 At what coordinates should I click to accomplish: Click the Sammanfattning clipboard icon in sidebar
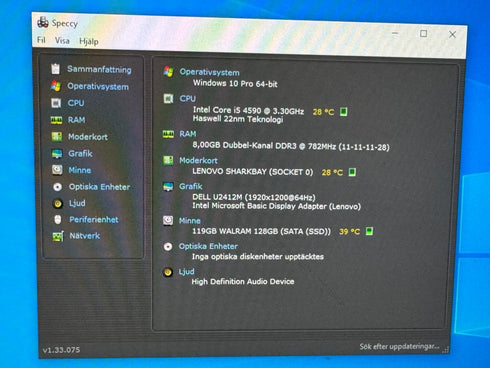56,69
